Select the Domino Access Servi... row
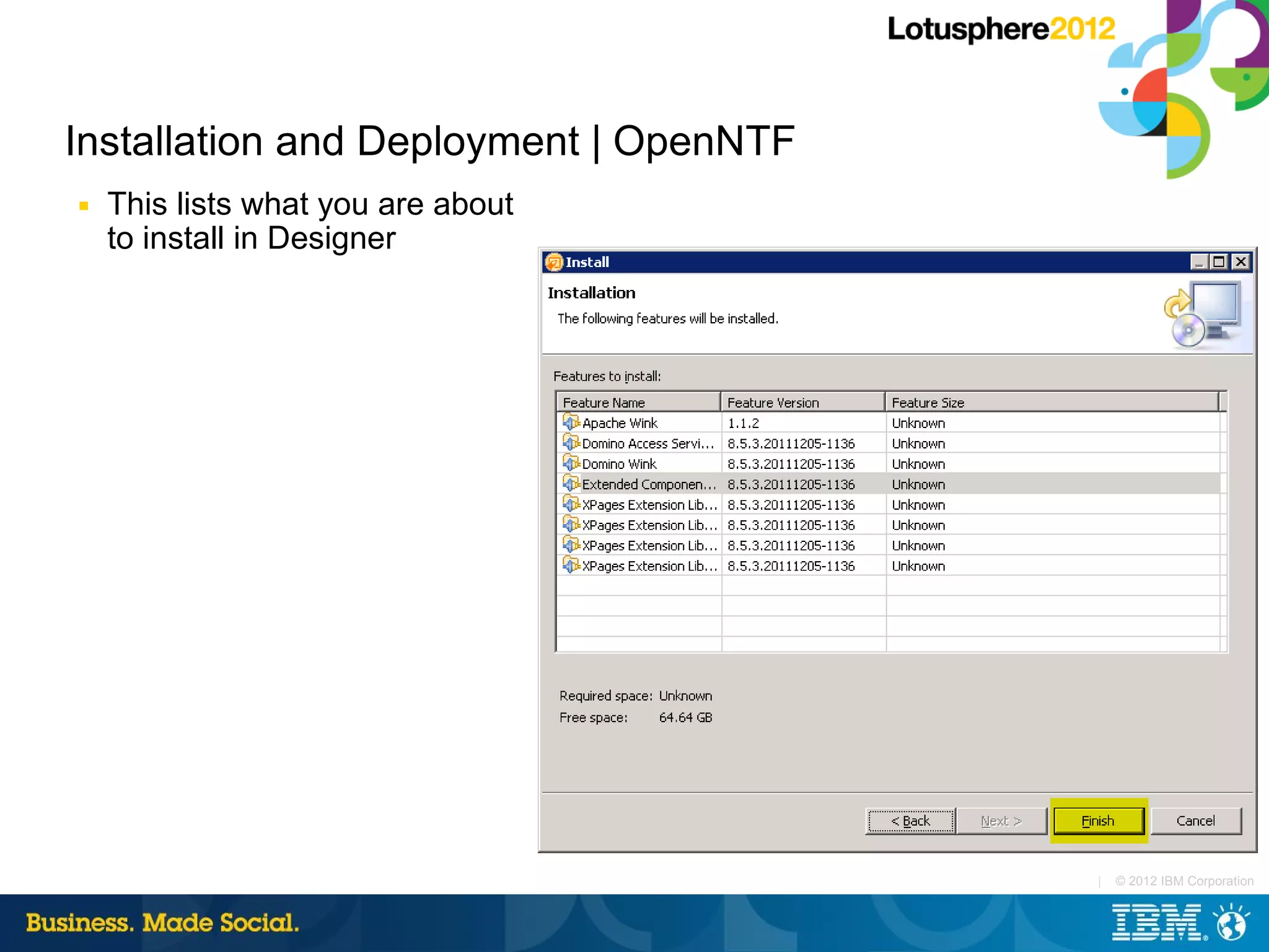The width and height of the screenshot is (1269, 952). (889, 443)
